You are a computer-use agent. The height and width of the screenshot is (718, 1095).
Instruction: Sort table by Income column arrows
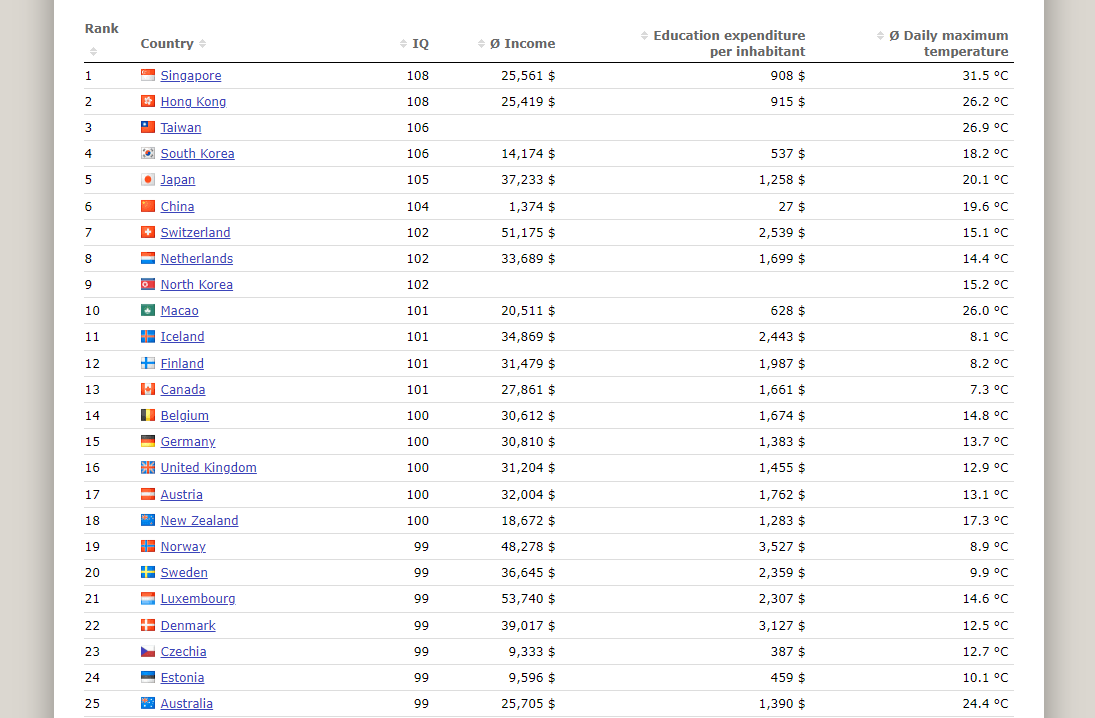coord(481,43)
